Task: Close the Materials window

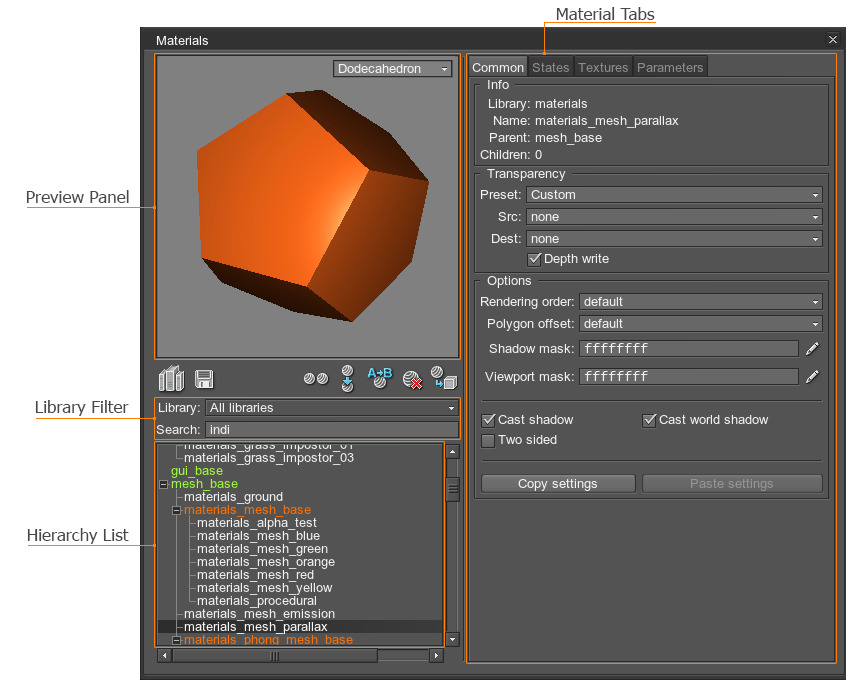Action: tap(833, 39)
